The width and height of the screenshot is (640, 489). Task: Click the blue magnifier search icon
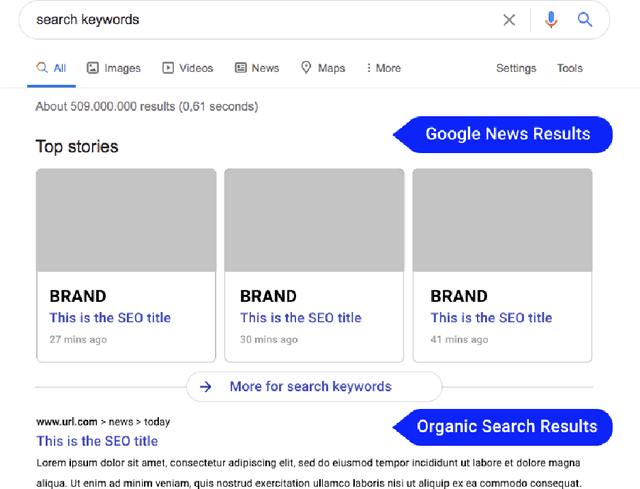[x=584, y=19]
